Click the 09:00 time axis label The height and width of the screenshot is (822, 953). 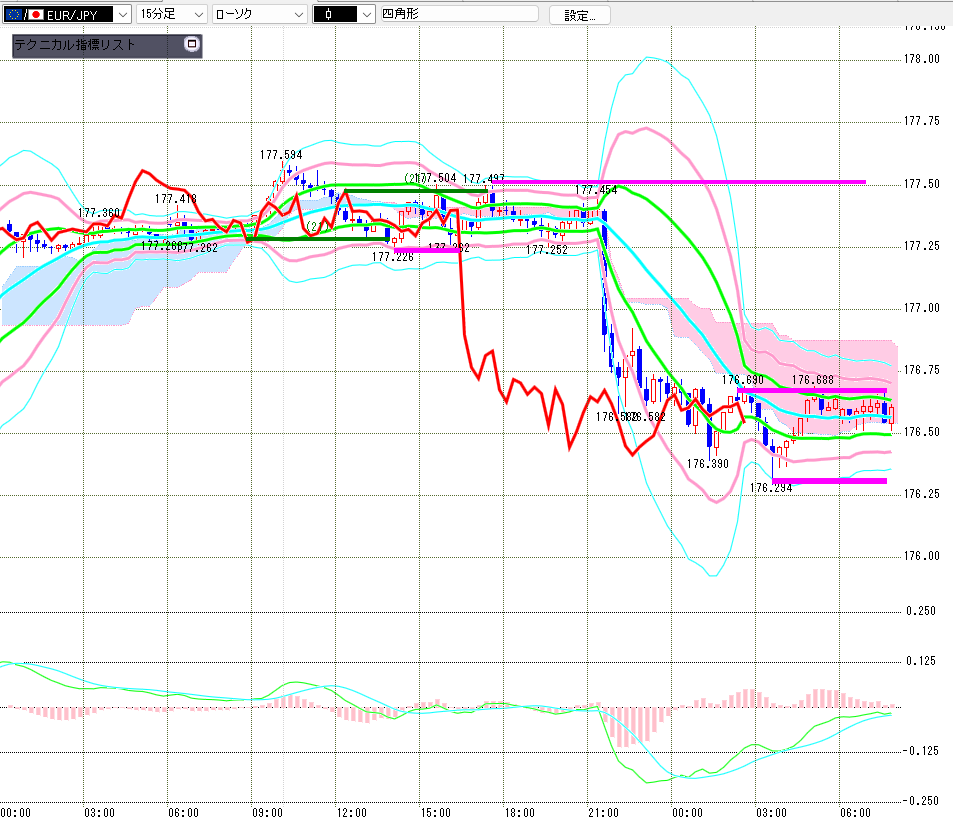click(267, 813)
